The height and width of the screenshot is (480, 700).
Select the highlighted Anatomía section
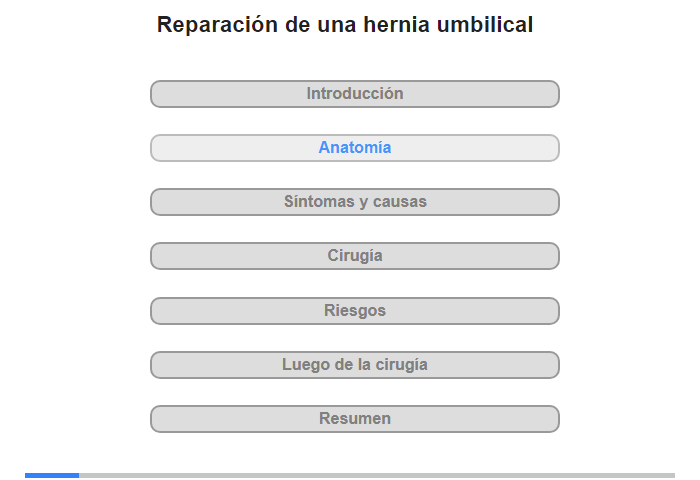pyautogui.click(x=354, y=148)
